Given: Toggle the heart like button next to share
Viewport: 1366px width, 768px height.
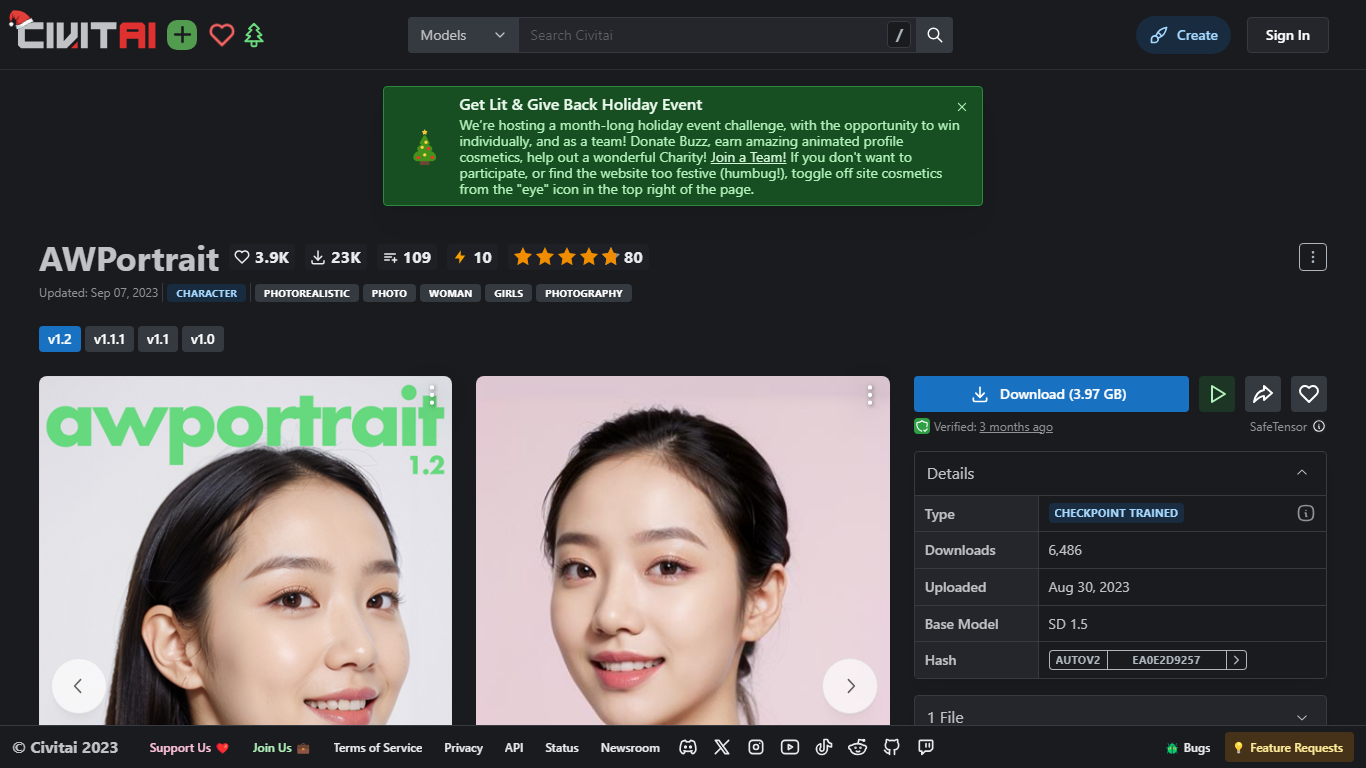Looking at the screenshot, I should [1308, 394].
